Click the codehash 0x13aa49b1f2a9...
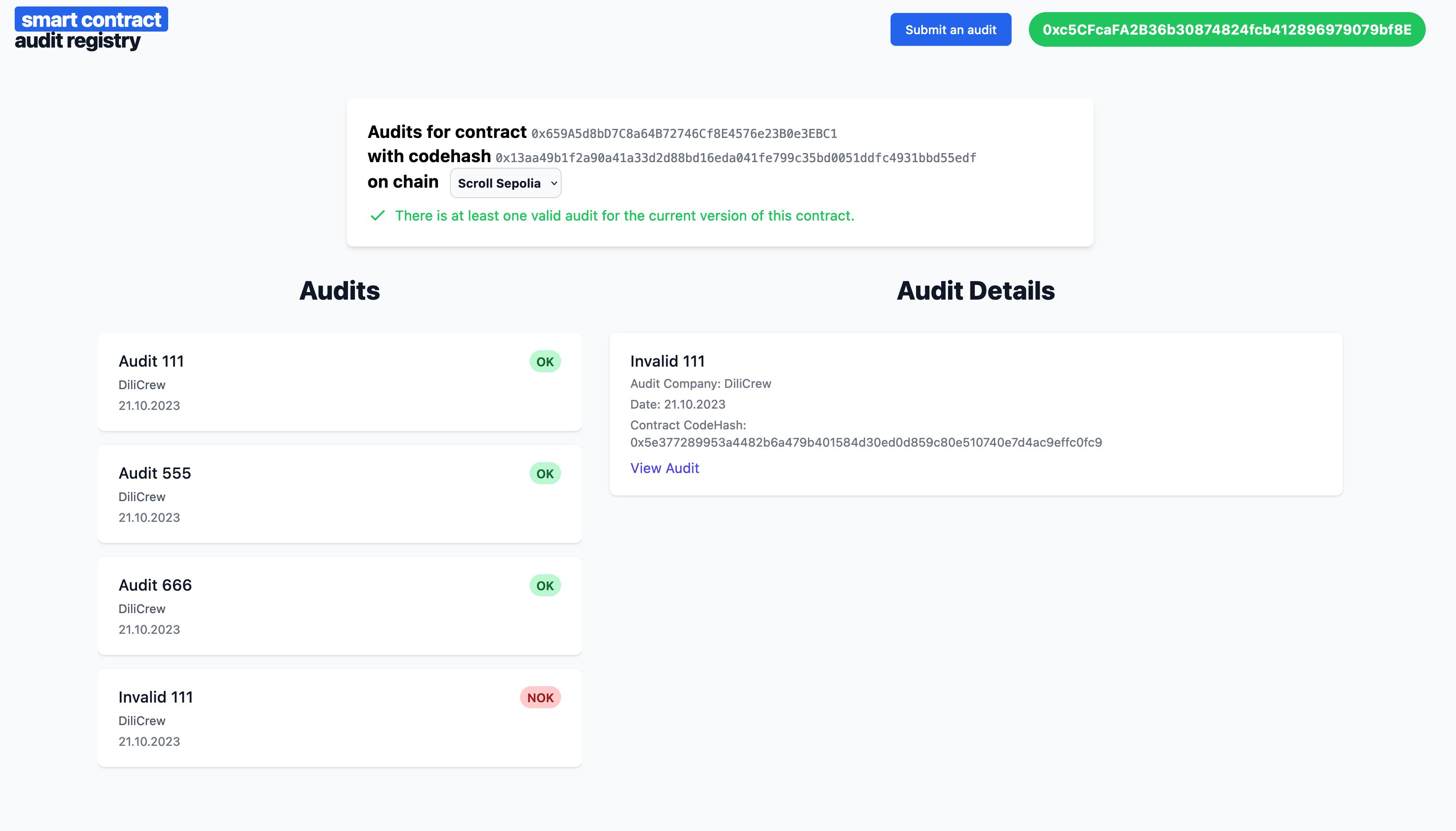This screenshot has height=831, width=1456. (736, 158)
